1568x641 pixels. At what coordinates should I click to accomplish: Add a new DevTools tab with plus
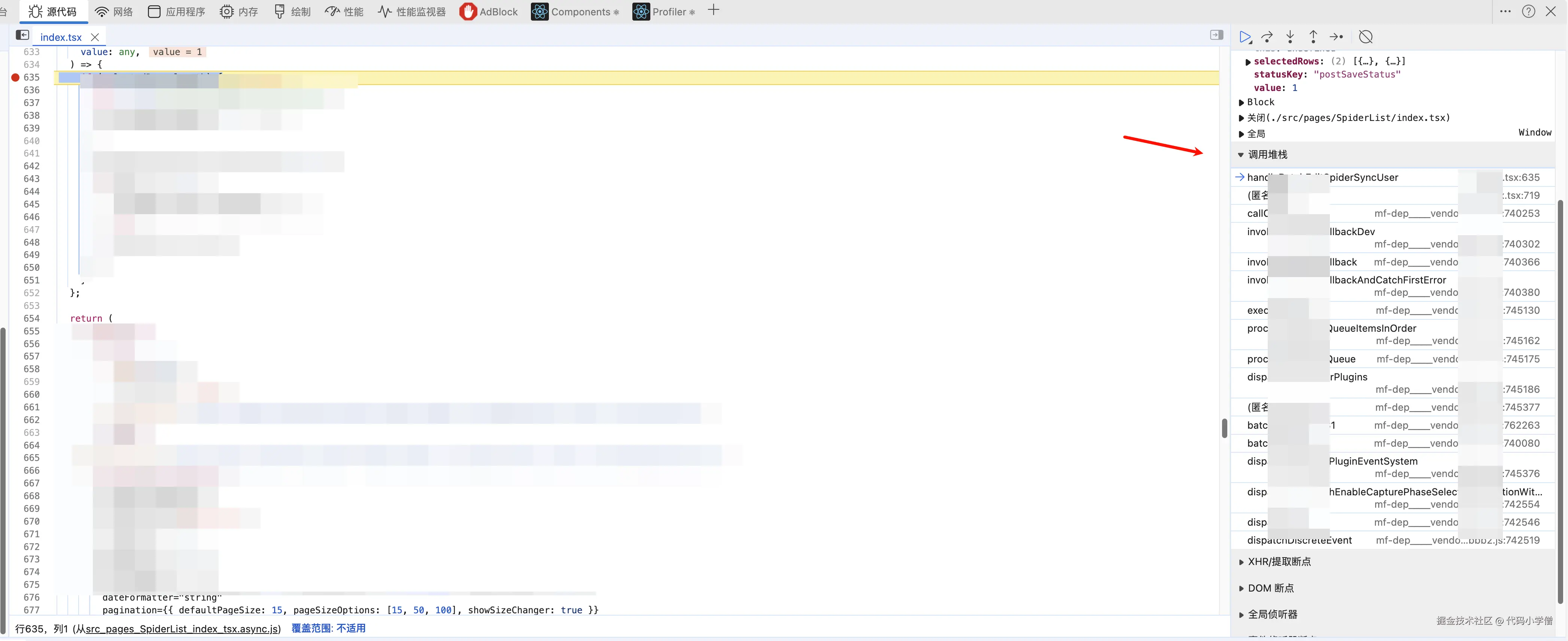(713, 10)
